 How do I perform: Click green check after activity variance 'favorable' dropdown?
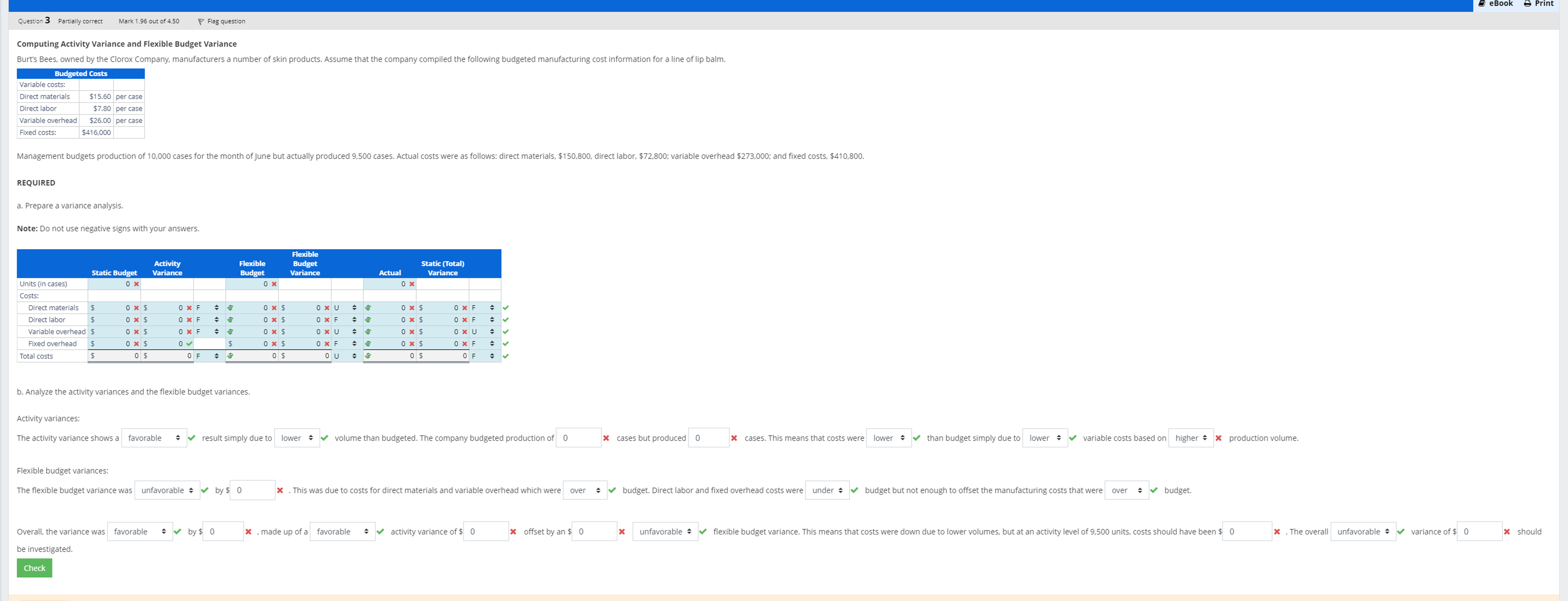point(192,438)
